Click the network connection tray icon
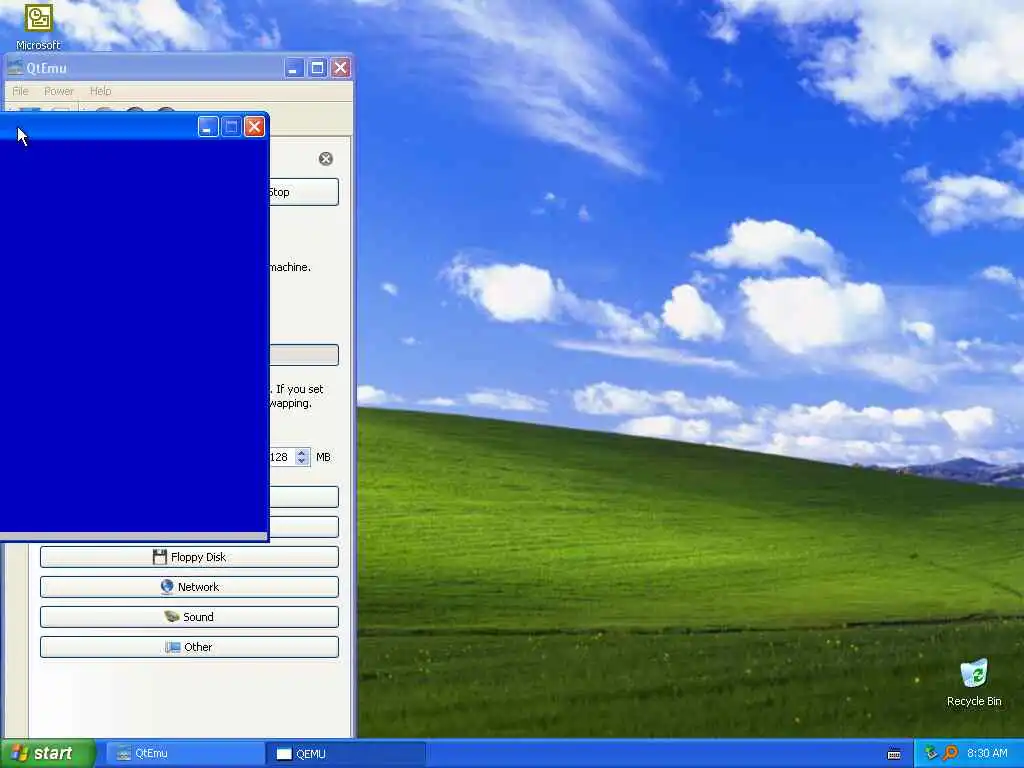This screenshot has width=1024, height=768. (931, 753)
